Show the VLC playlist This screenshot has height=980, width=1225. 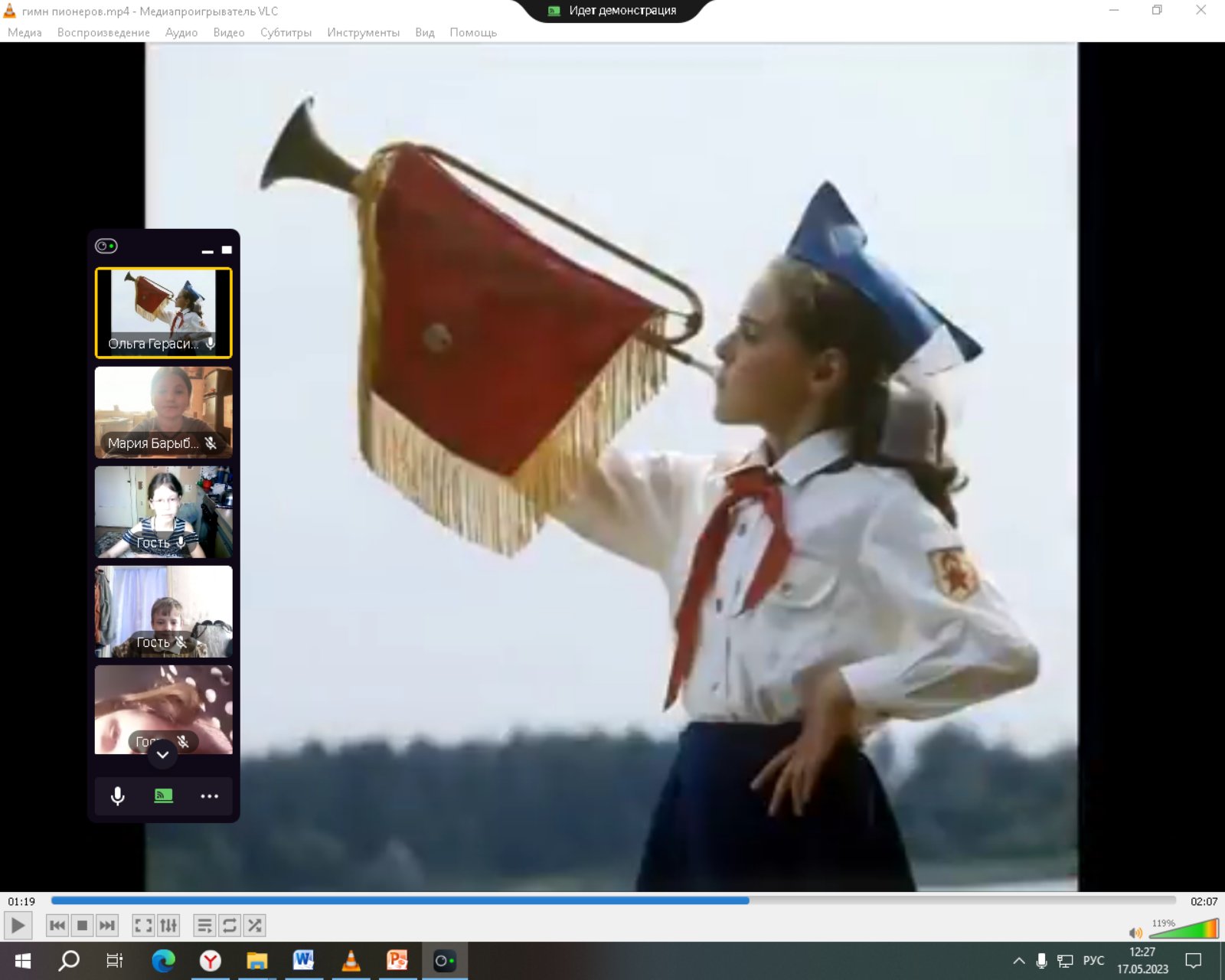pyautogui.click(x=204, y=926)
